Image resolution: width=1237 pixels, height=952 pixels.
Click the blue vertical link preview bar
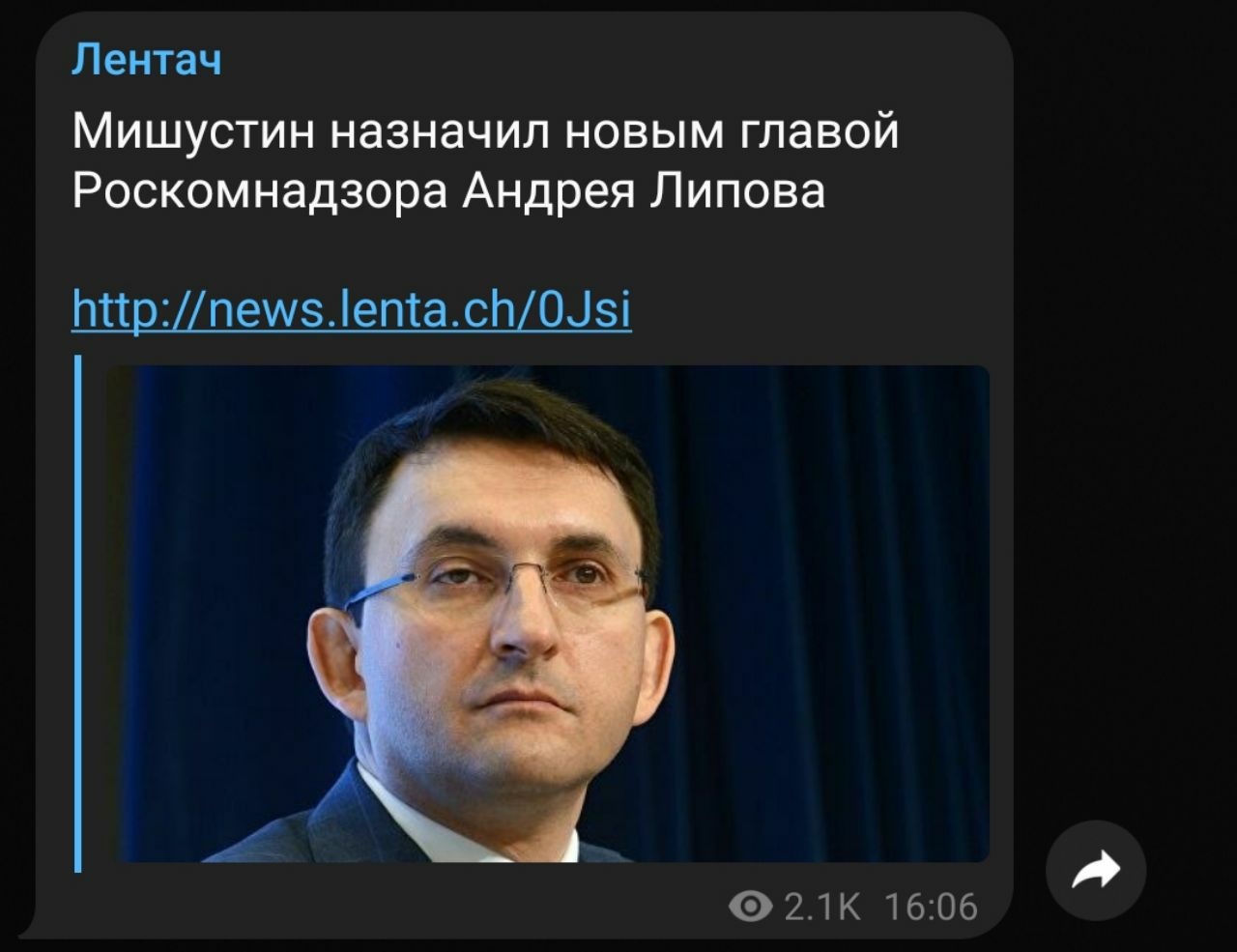click(78, 614)
